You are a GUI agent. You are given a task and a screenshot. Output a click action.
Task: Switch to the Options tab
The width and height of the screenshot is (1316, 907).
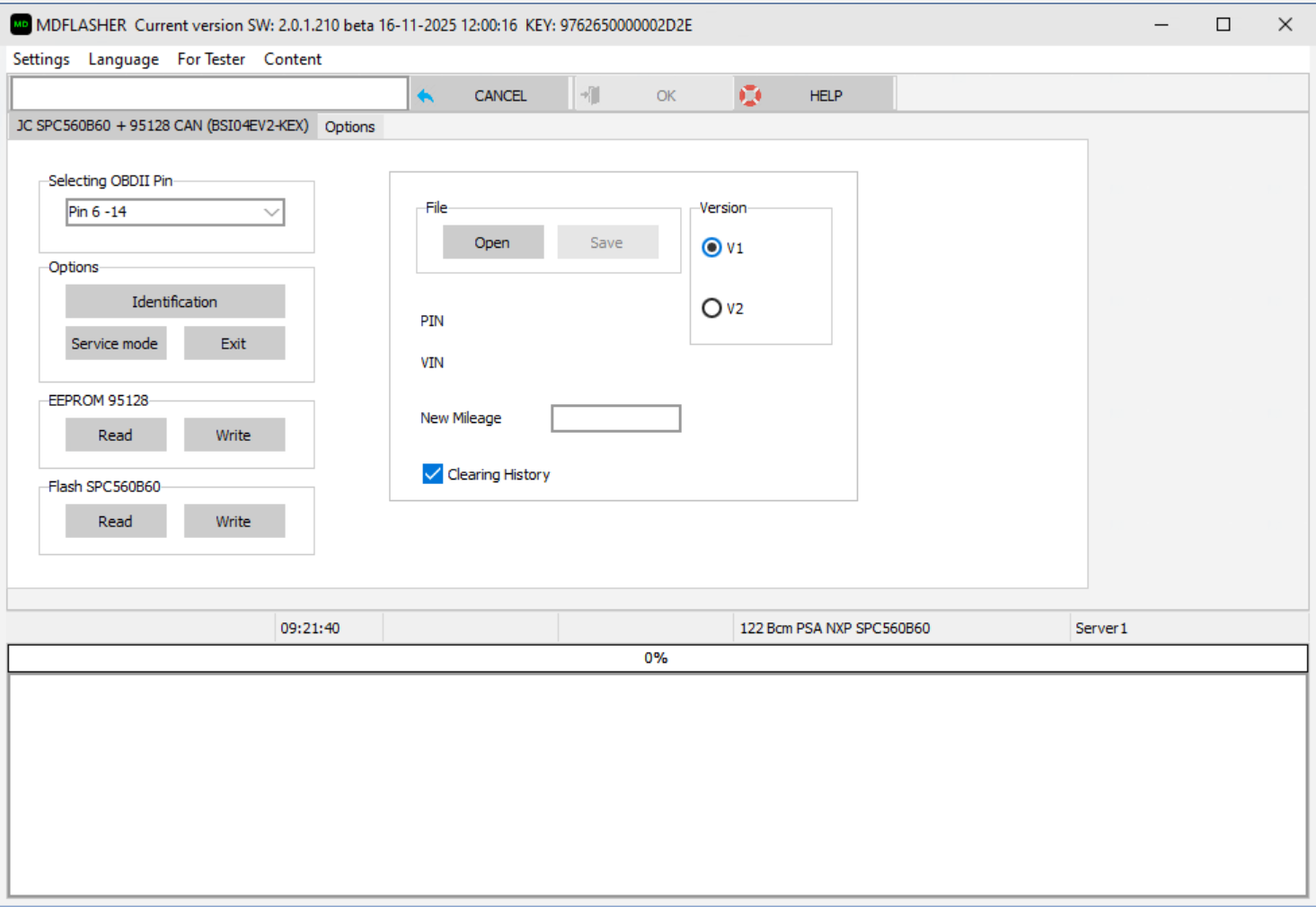pos(349,127)
